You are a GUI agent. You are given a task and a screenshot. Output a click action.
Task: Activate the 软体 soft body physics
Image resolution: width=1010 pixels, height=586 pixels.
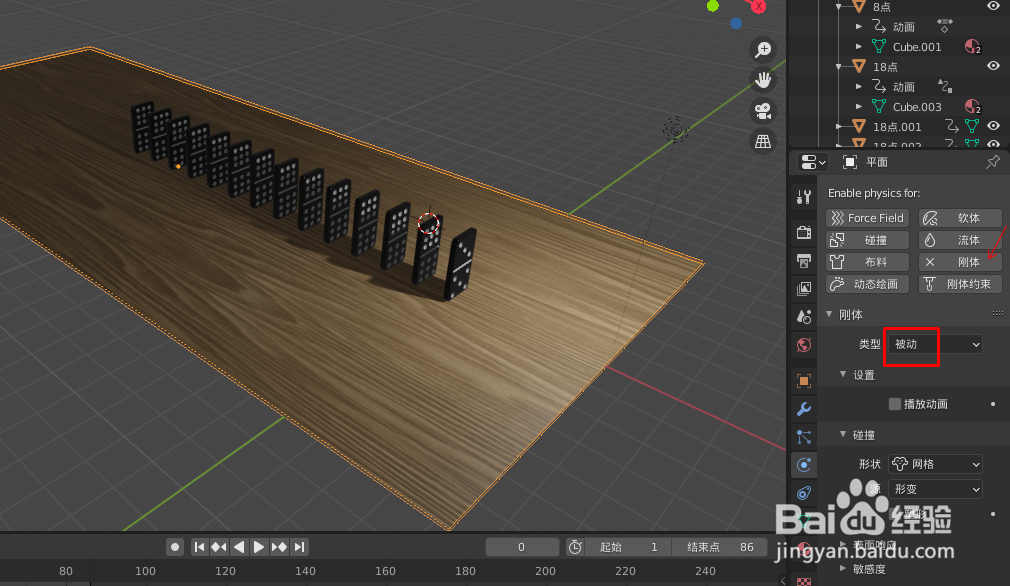pyautogui.click(x=960, y=217)
